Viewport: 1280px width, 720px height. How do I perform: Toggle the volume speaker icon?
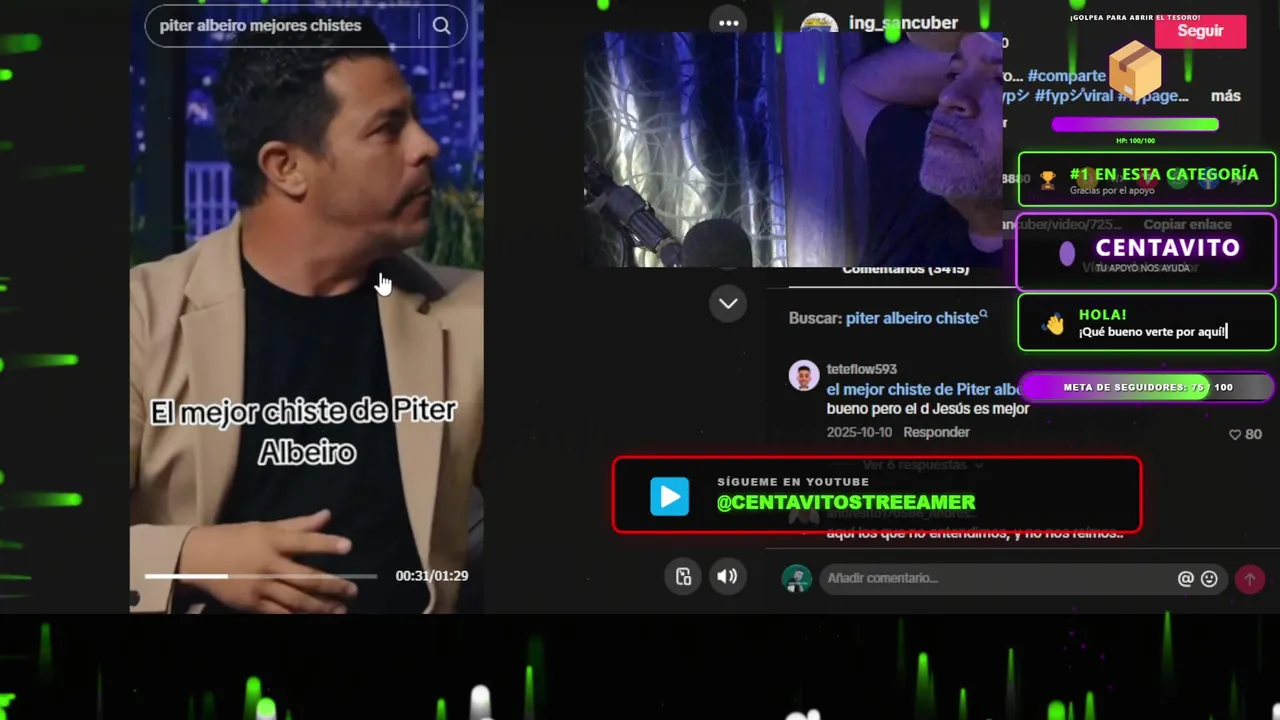(727, 576)
